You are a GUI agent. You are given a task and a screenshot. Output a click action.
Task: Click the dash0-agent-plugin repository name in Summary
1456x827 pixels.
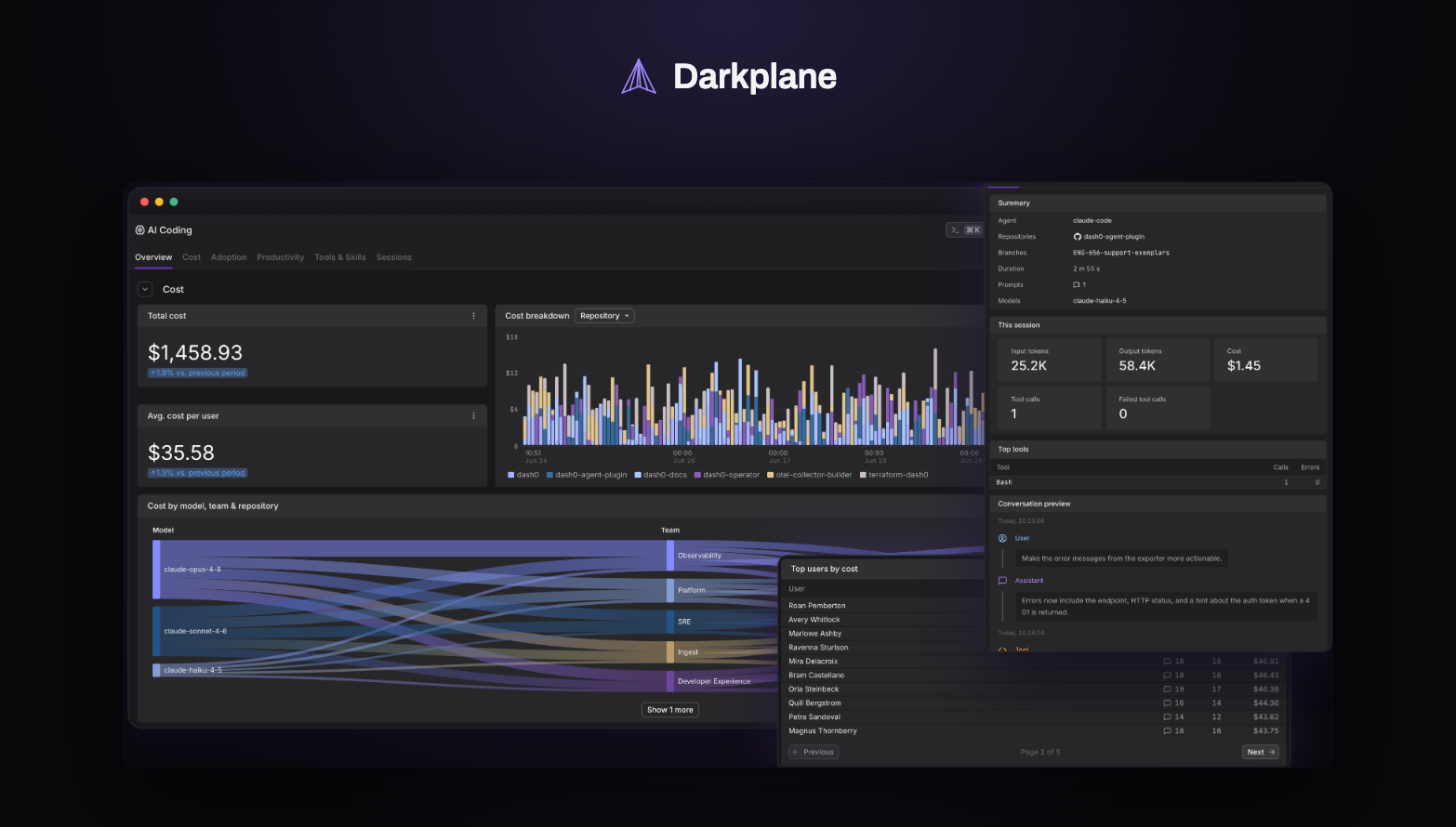point(1114,237)
